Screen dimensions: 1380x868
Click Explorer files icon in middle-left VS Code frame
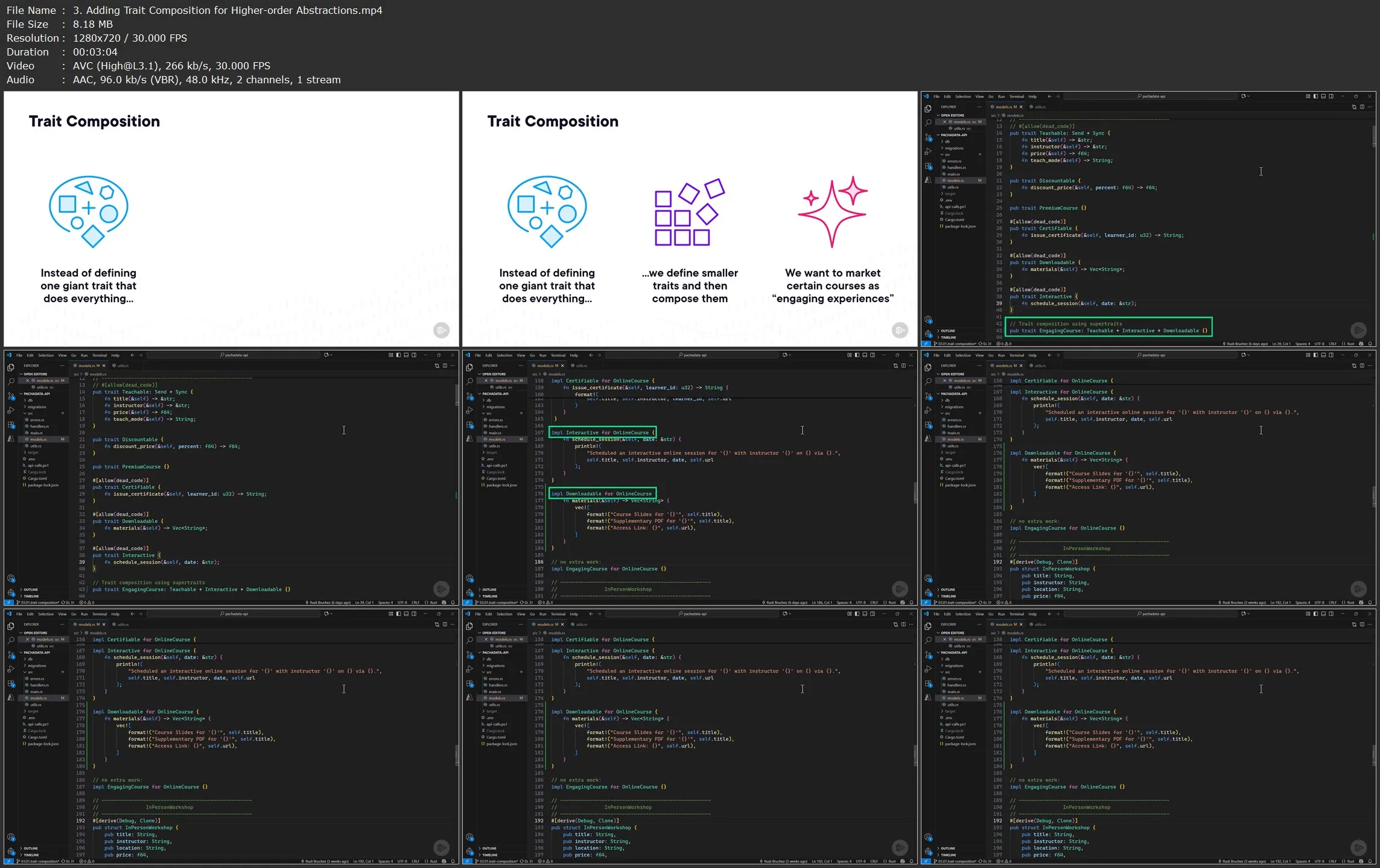click(x=10, y=367)
